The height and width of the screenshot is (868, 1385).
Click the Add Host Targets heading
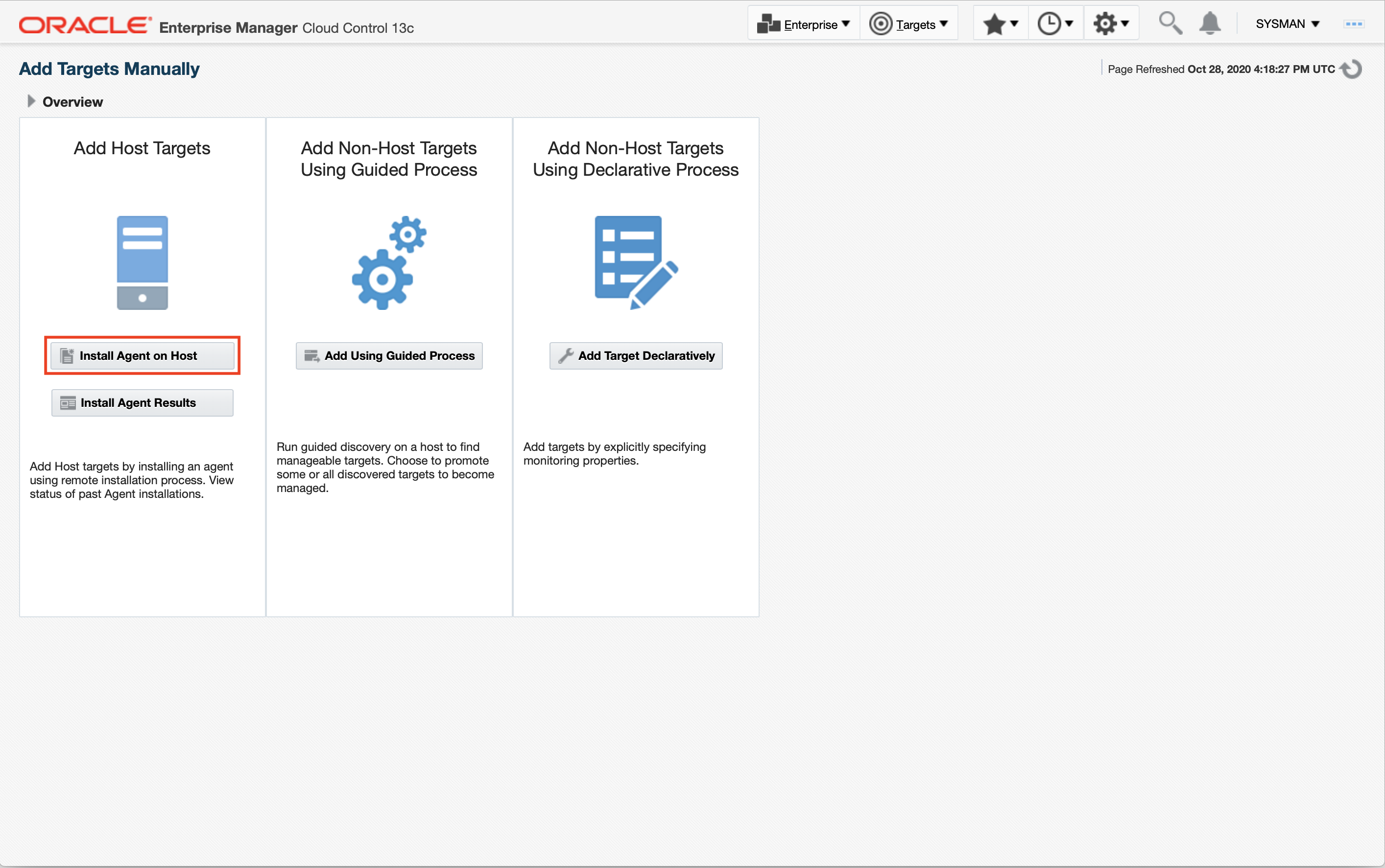point(142,148)
